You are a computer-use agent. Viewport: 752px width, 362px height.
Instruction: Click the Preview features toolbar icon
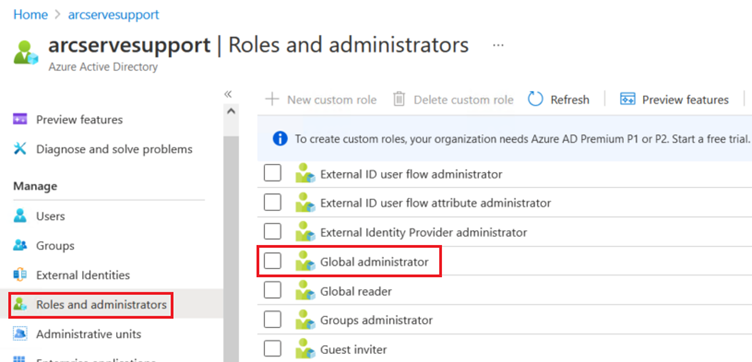pos(627,99)
